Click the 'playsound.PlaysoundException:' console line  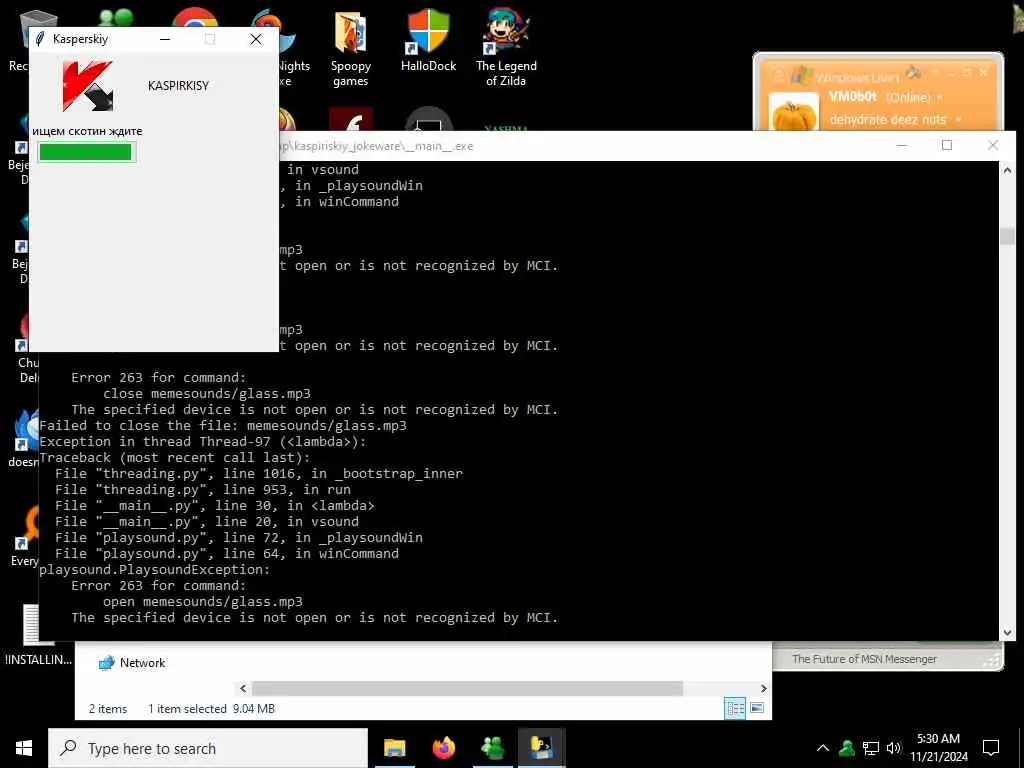coord(155,569)
